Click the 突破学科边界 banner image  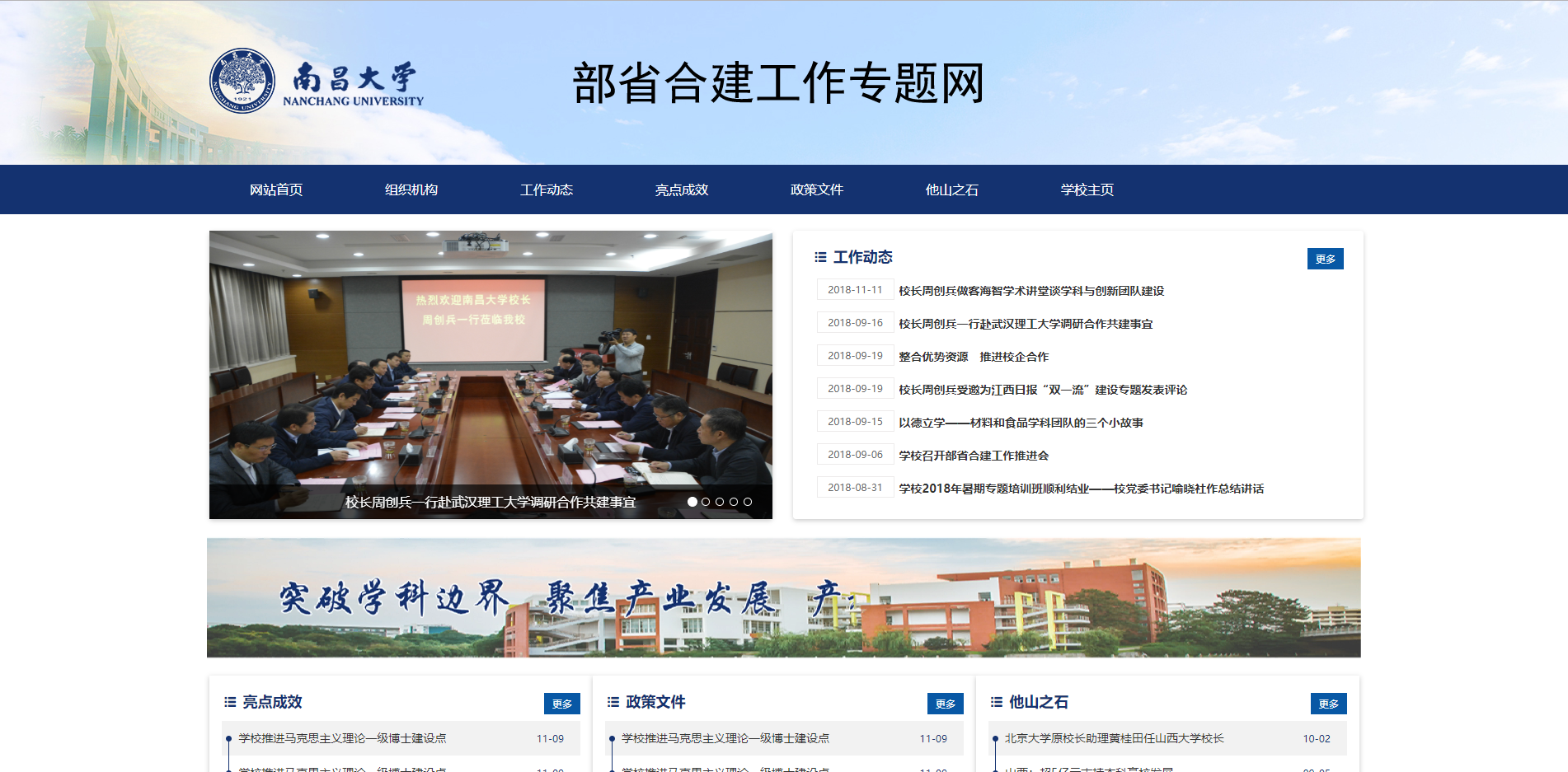tap(783, 597)
